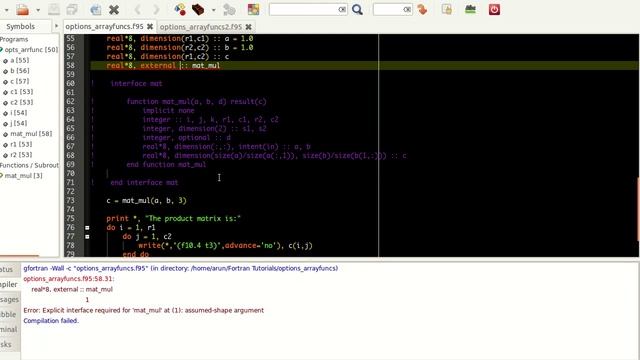Switch to the Terminal tab

click(x=9, y=329)
